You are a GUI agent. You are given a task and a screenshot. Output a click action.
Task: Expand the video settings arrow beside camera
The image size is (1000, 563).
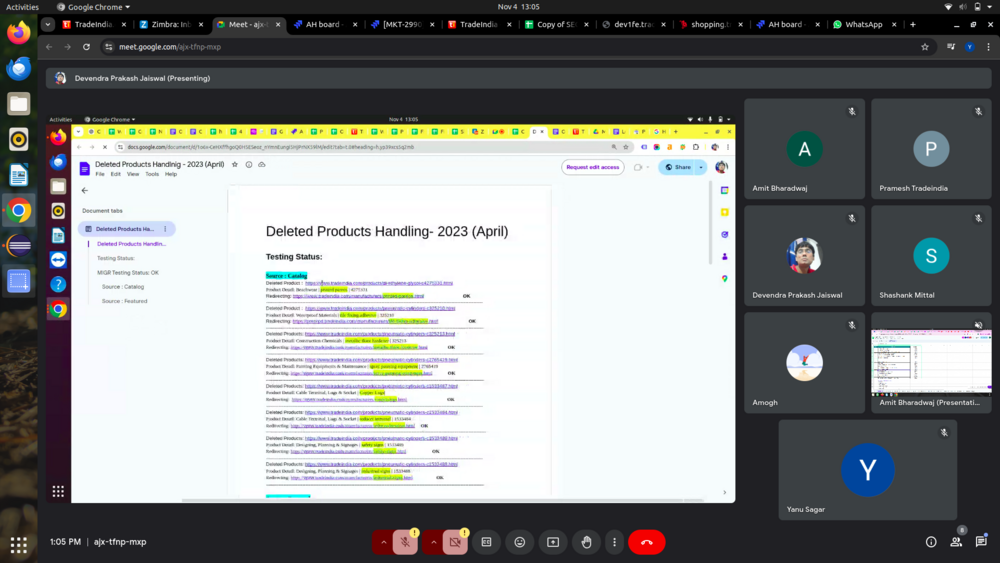point(433,542)
